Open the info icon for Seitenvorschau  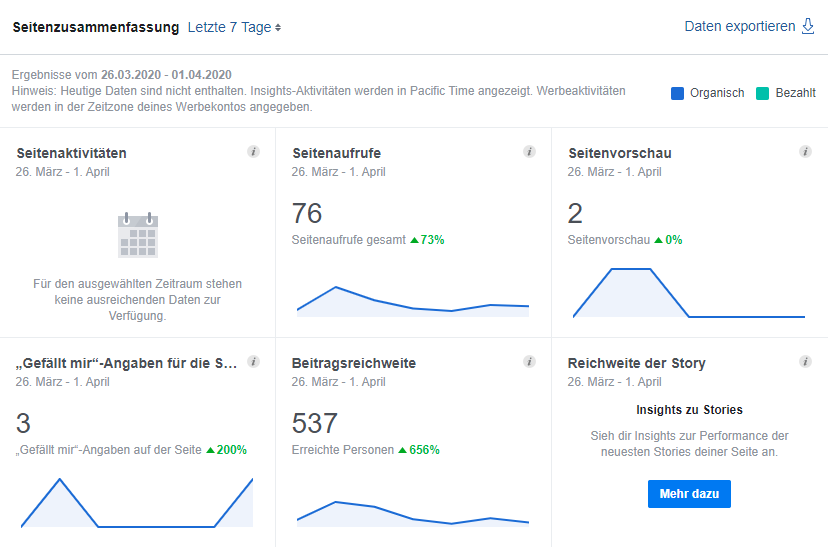point(805,152)
